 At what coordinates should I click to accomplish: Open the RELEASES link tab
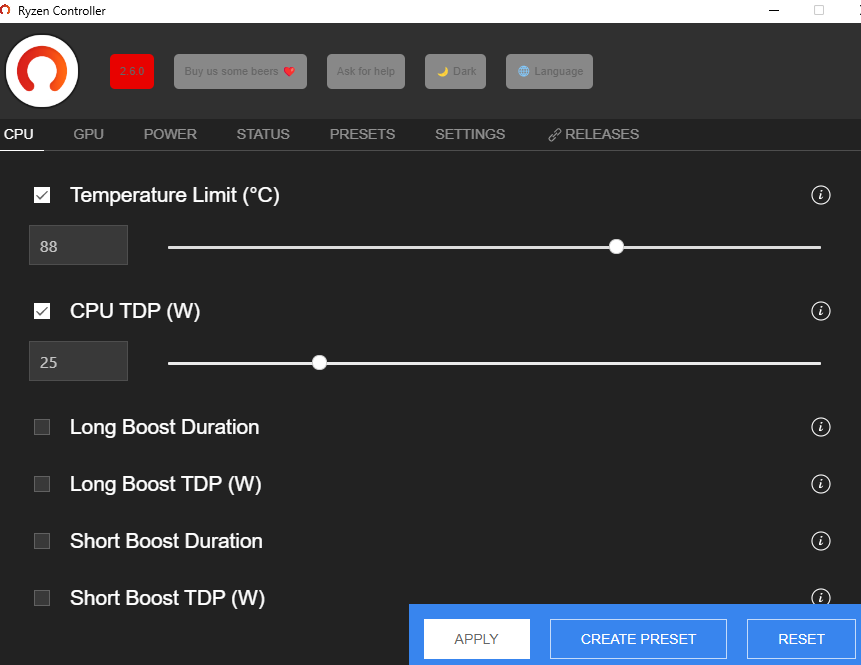594,135
